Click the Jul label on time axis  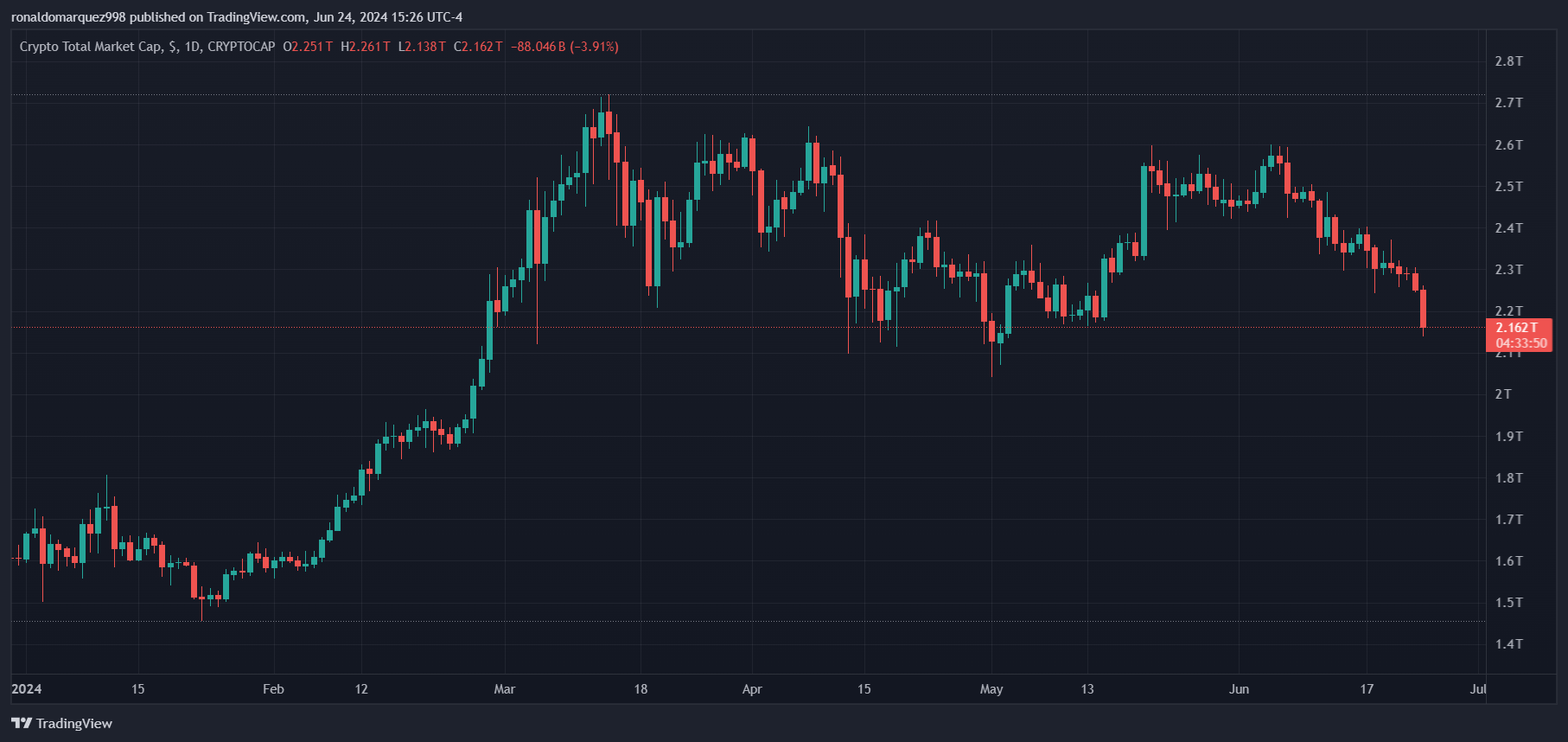(x=1478, y=689)
